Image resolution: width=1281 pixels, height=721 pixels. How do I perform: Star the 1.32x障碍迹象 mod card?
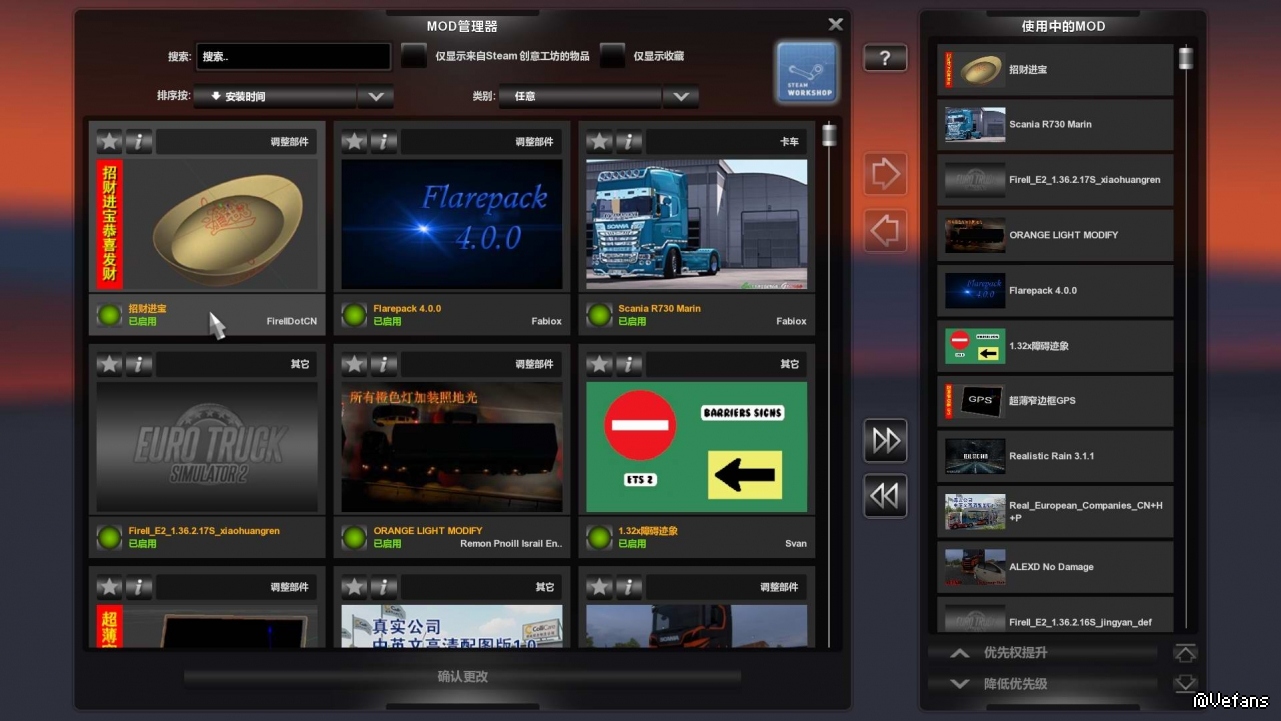click(x=599, y=364)
